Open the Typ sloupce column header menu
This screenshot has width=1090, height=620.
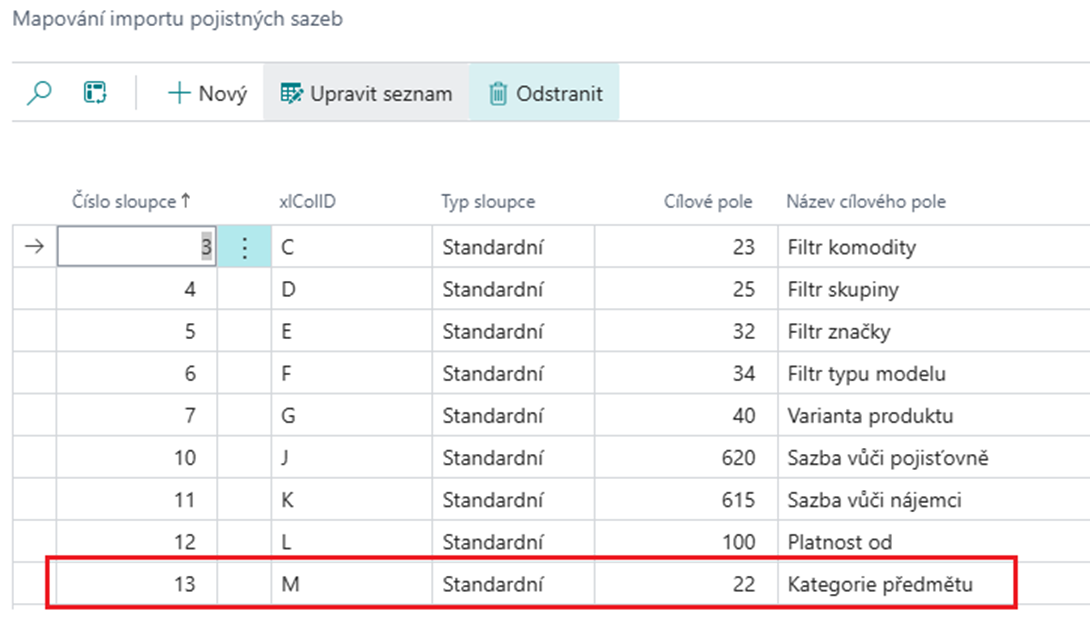(x=488, y=201)
